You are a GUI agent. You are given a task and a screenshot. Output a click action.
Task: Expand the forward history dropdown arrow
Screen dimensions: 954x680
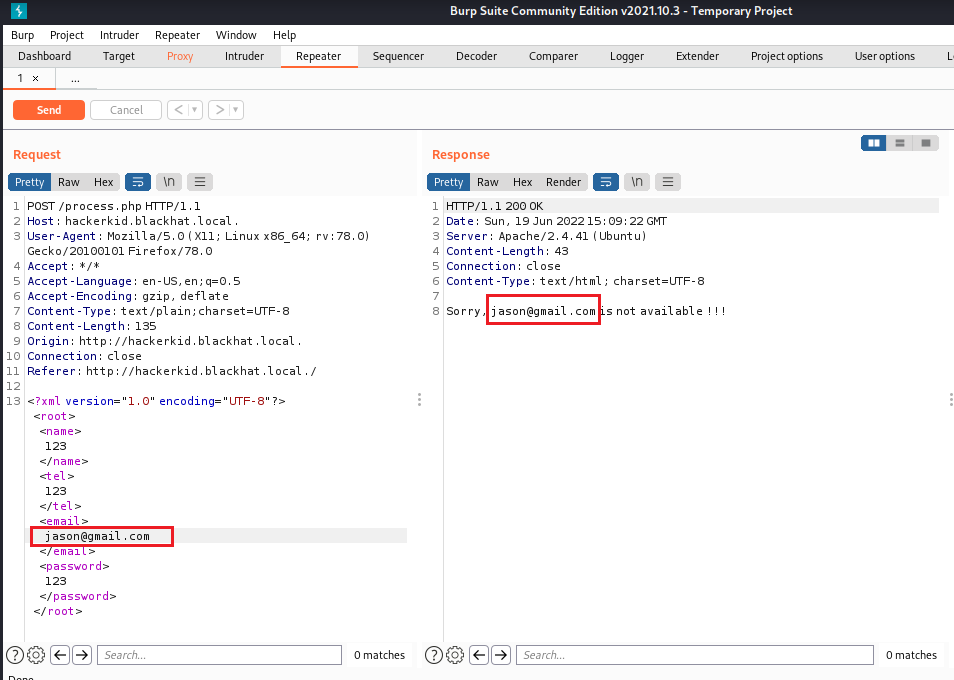coord(236,110)
